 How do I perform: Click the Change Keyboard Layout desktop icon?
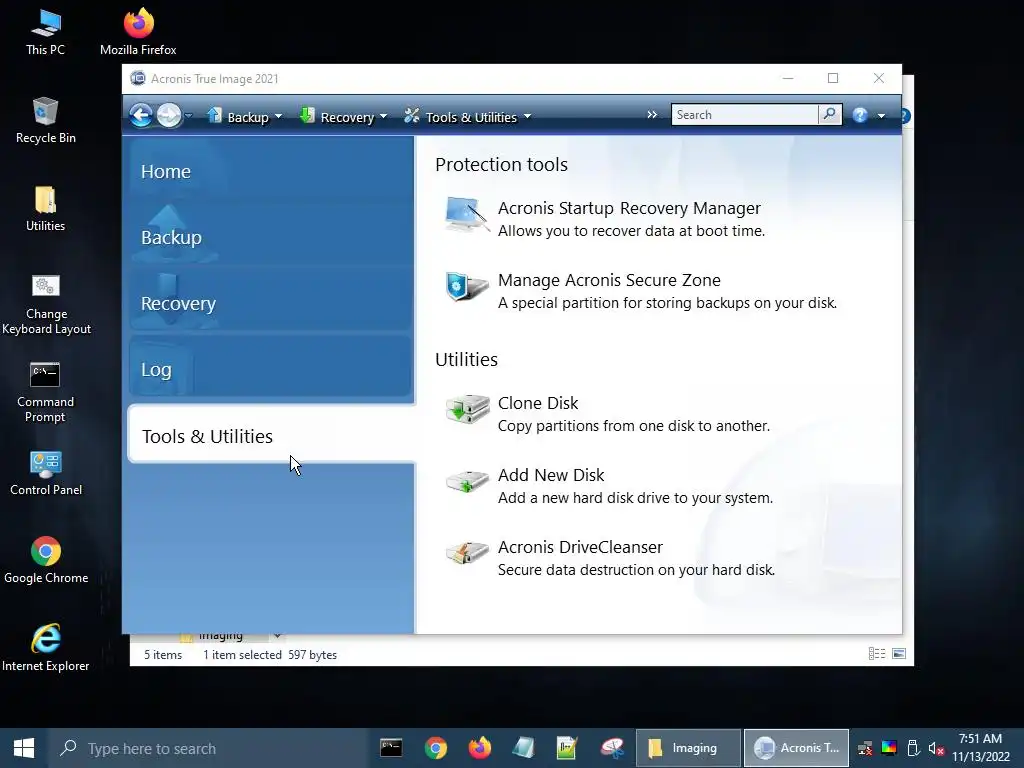(46, 304)
